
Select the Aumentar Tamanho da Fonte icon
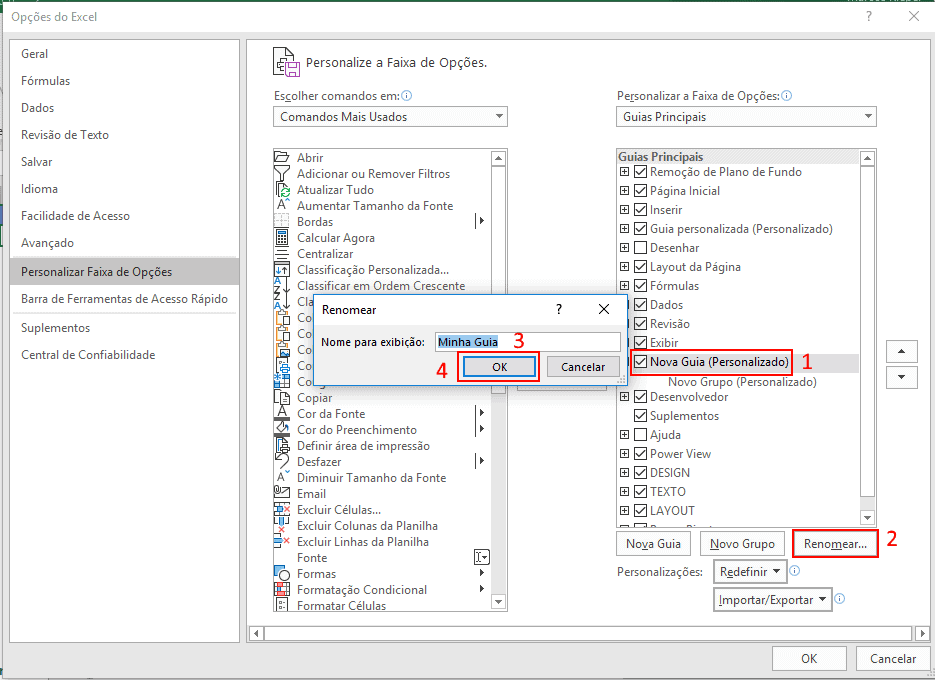(285, 205)
